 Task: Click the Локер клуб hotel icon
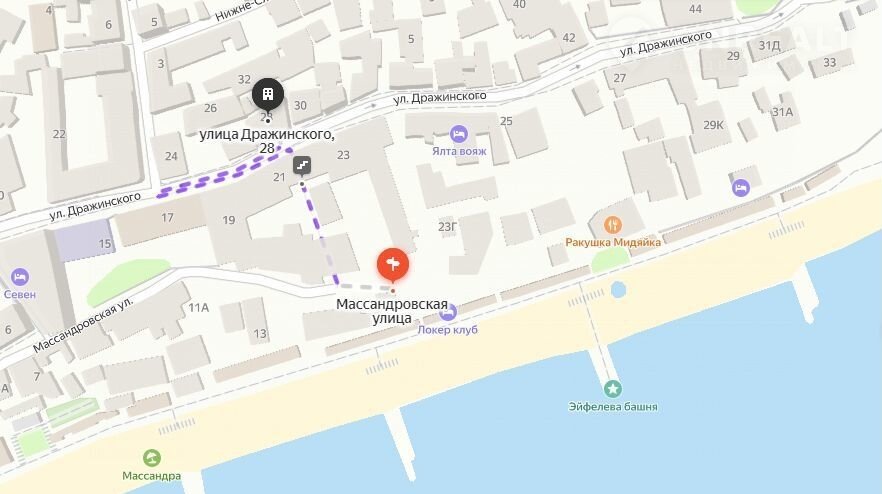[x=448, y=313]
